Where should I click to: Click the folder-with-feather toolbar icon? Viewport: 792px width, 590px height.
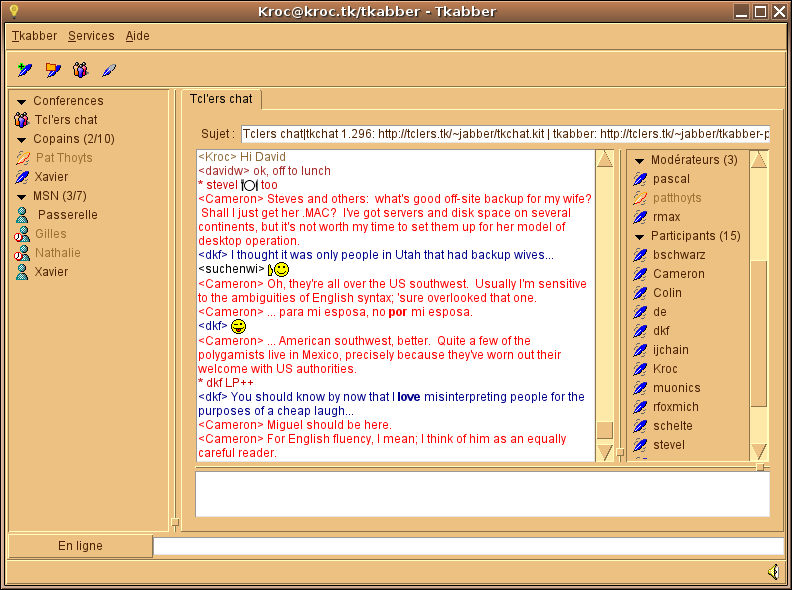[x=53, y=70]
